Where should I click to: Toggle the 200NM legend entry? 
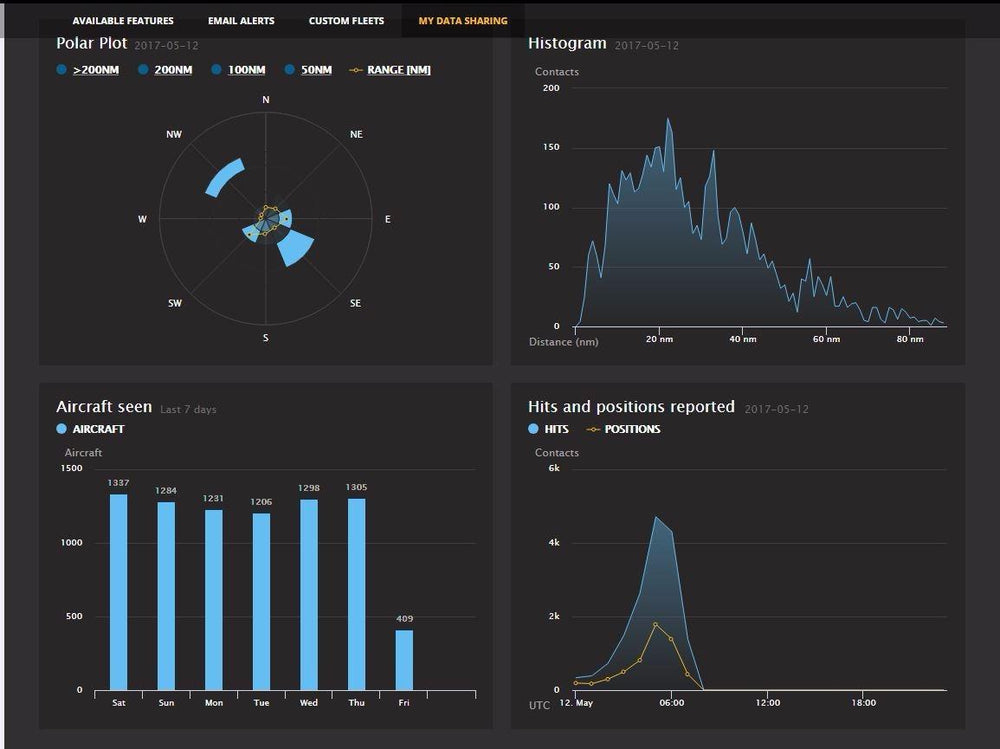[166, 70]
